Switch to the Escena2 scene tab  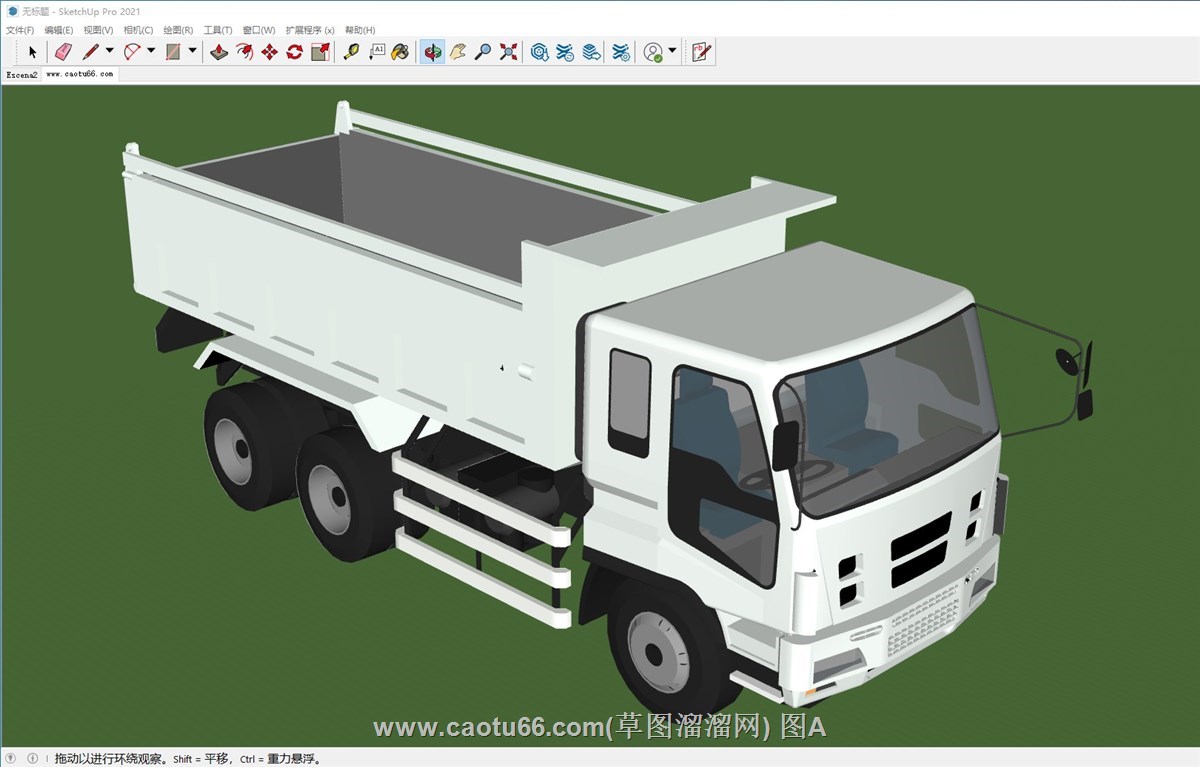tap(21, 75)
